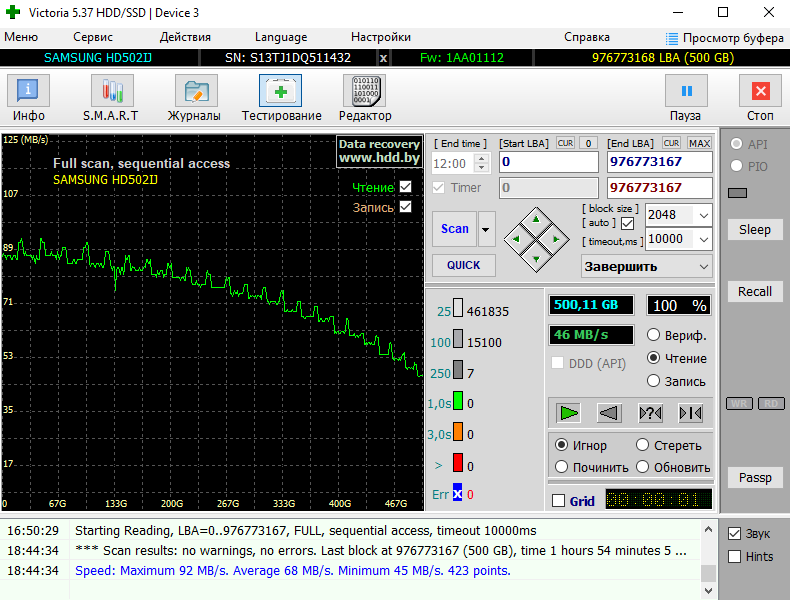This screenshot has width=790, height=600.
Task: Click the End LBA input field
Action: [x=659, y=162]
